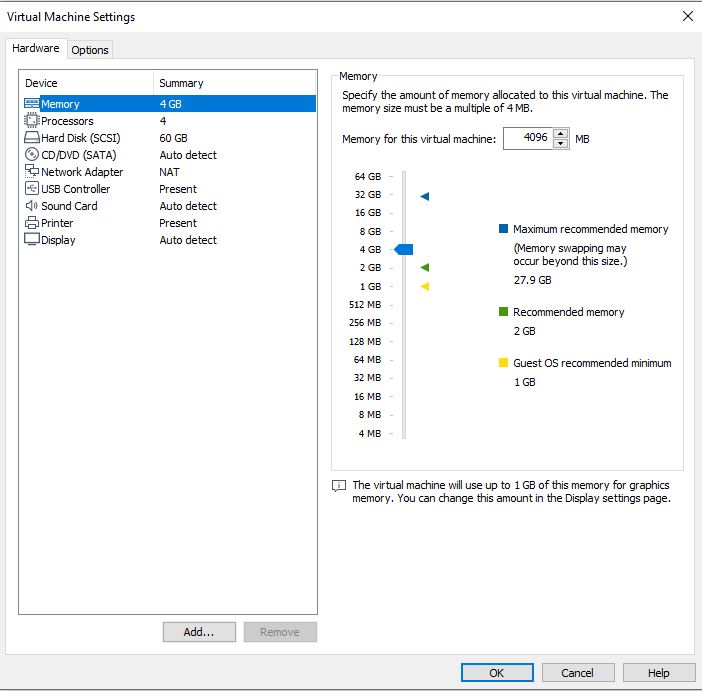Viewport: 702px width, 691px height.
Task: Click the '4 MB' slider scale label
Action: [x=370, y=433]
